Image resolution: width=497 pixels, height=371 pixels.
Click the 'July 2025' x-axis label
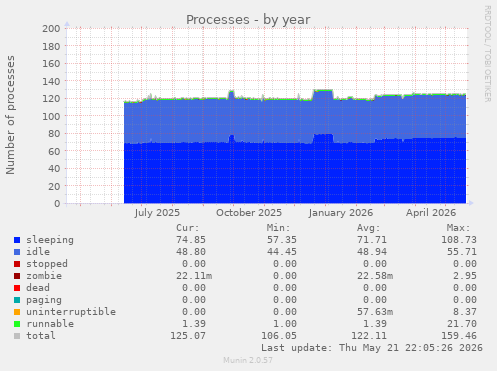tap(157, 213)
